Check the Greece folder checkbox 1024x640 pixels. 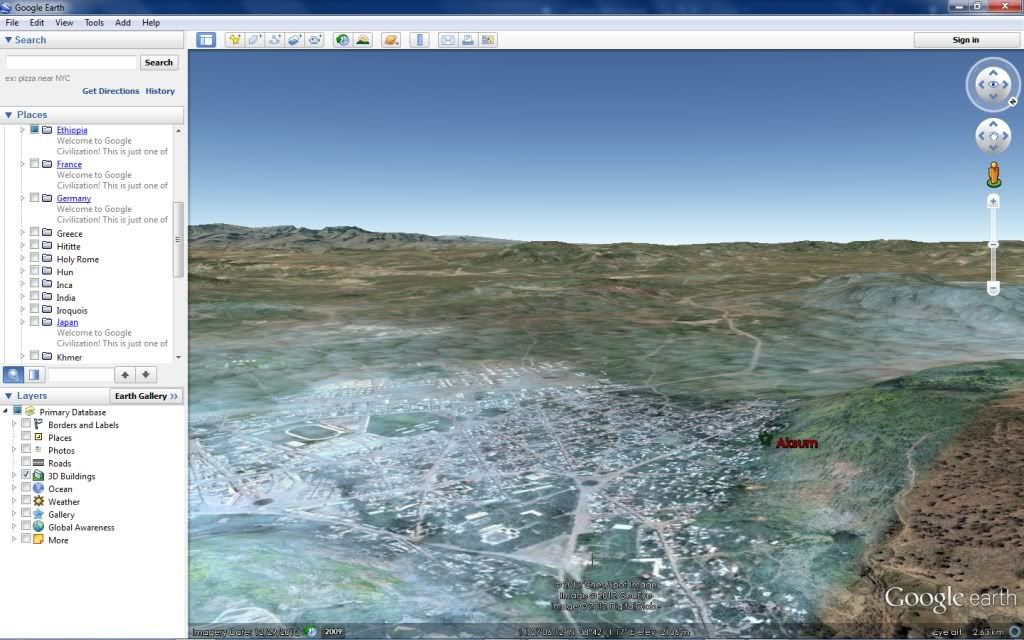[x=35, y=232]
